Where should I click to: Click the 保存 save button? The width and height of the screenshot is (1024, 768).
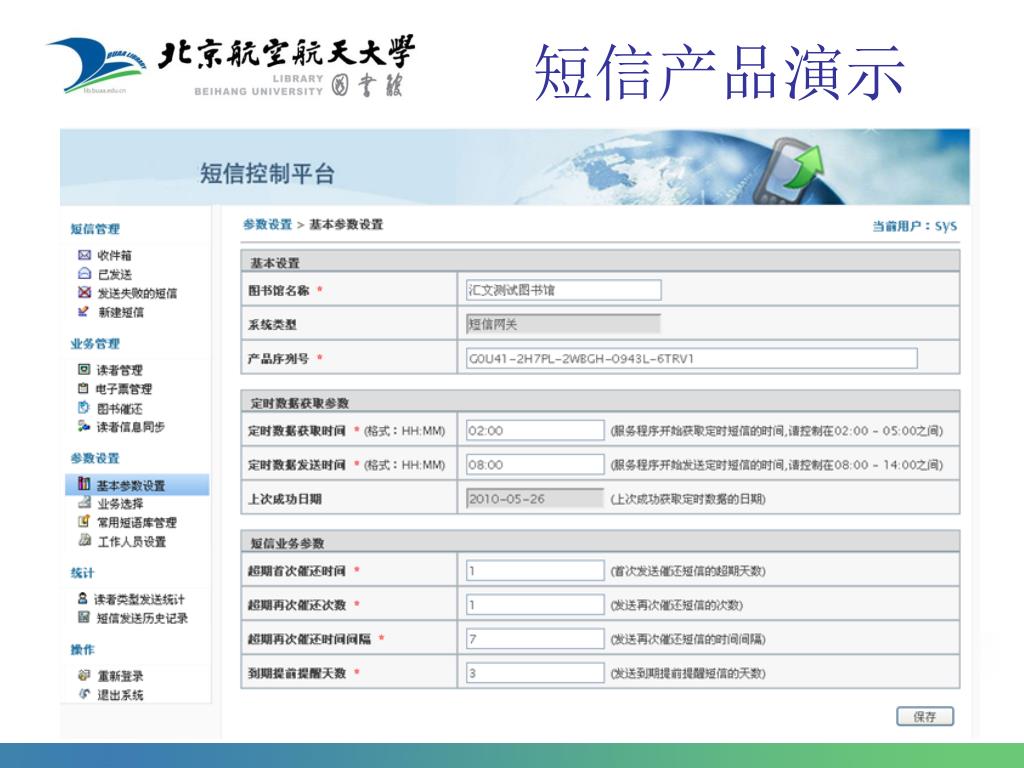click(x=925, y=716)
